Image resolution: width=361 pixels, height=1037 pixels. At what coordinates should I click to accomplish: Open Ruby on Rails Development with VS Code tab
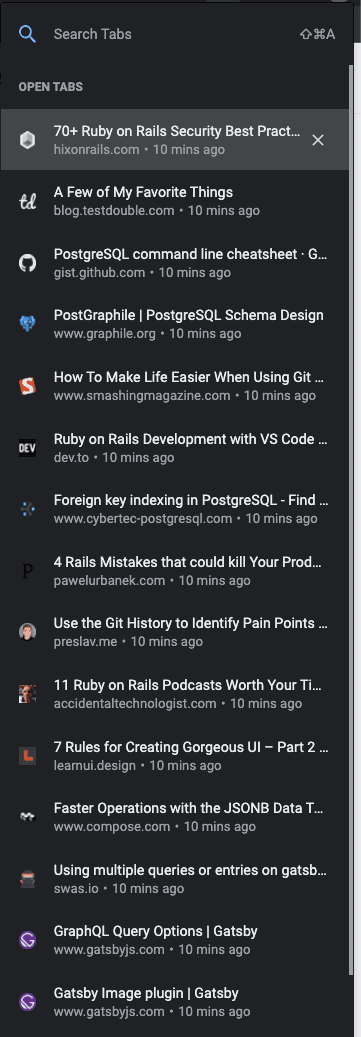175,448
